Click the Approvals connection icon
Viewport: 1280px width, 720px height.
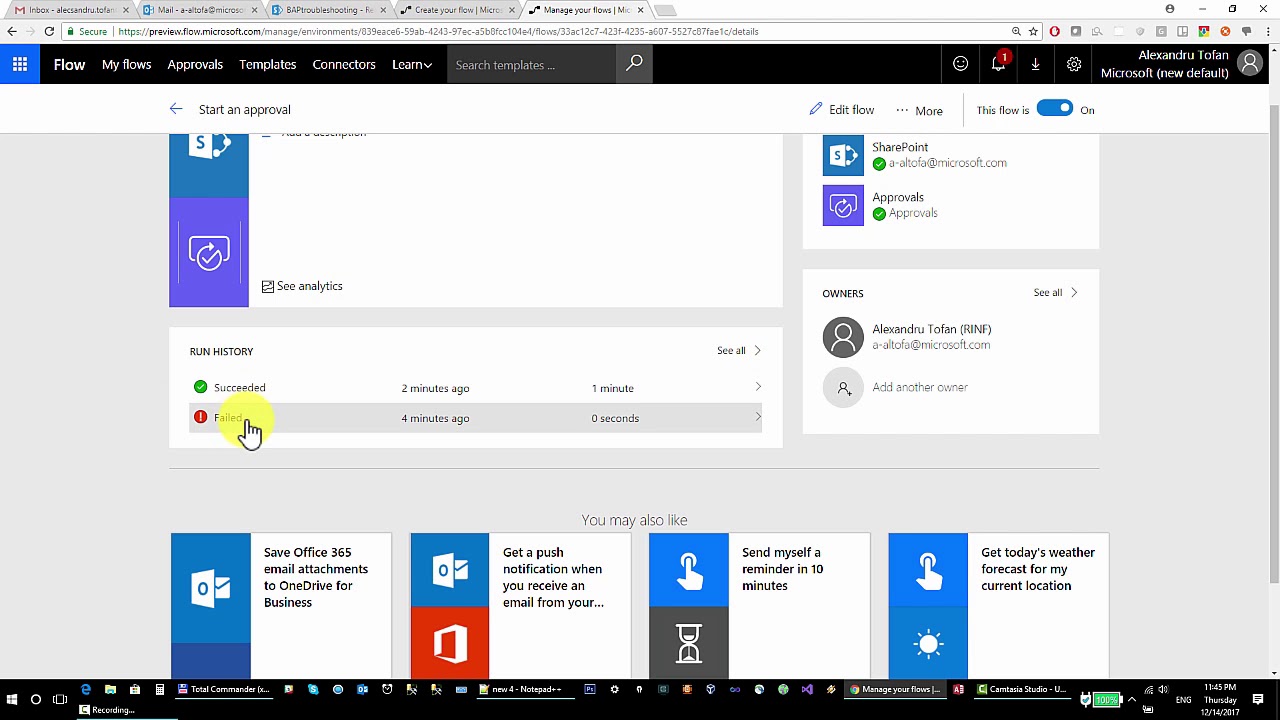coord(843,205)
